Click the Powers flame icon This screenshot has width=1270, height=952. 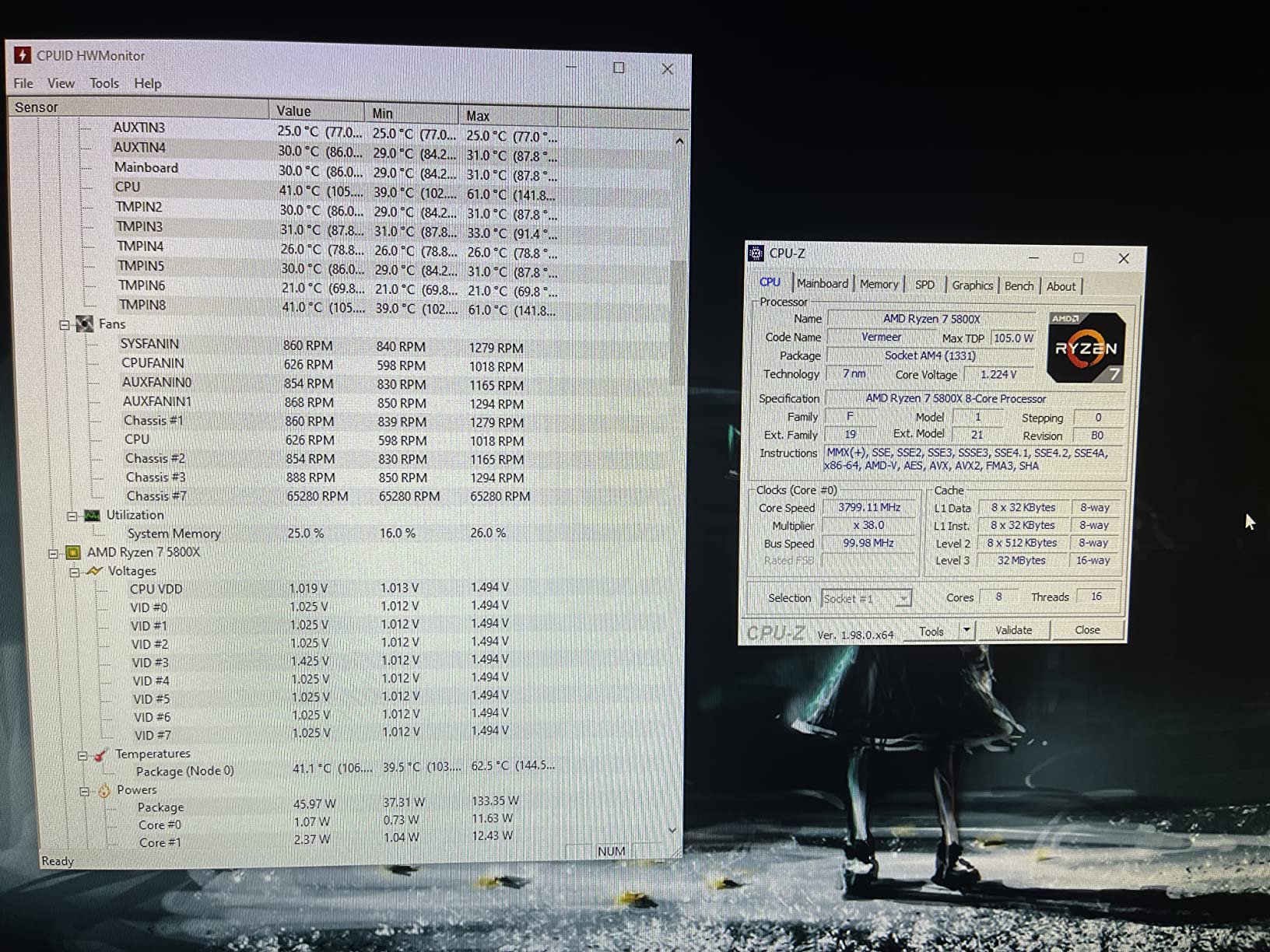(x=103, y=789)
